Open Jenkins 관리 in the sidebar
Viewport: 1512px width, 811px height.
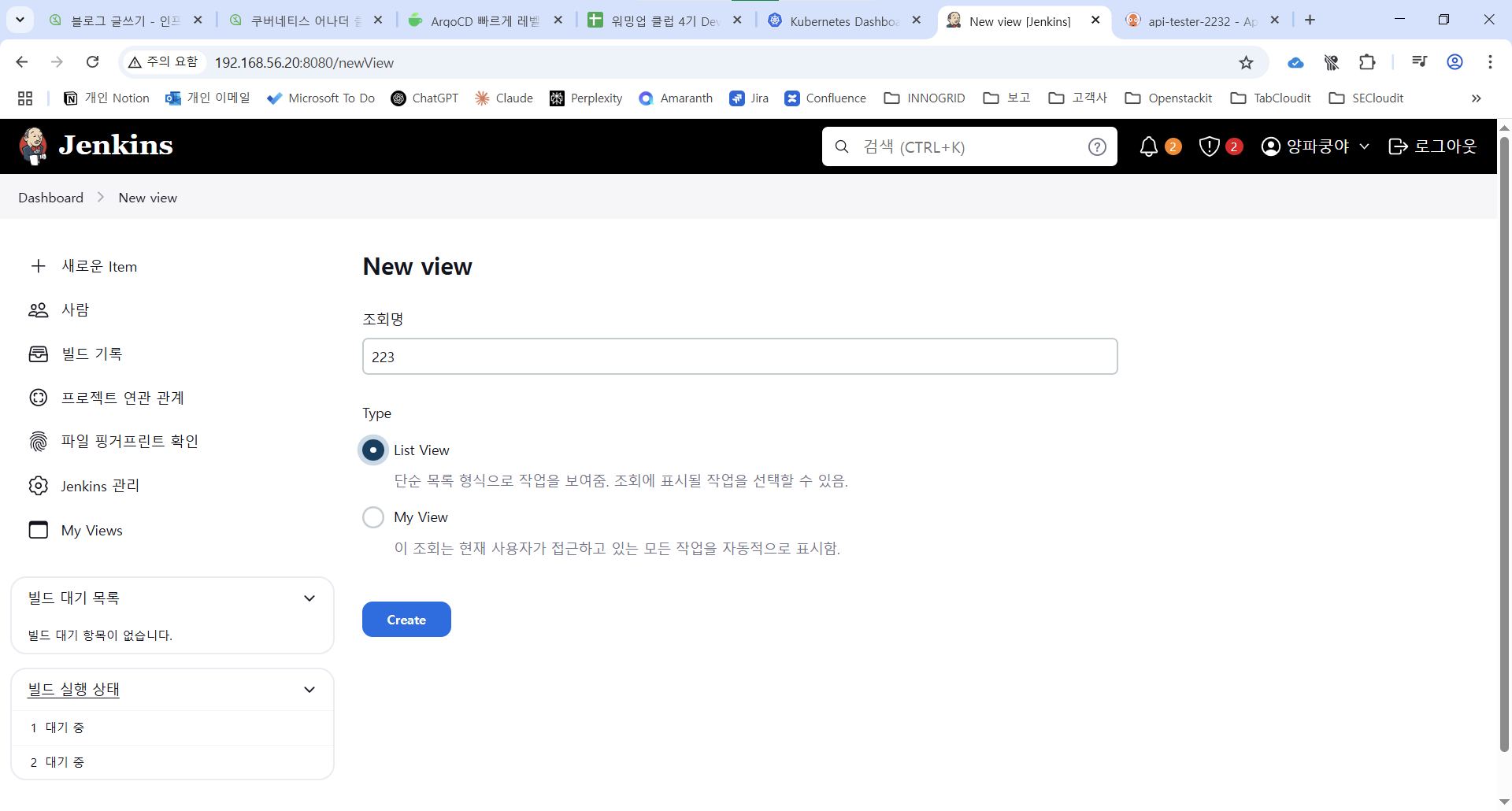100,486
